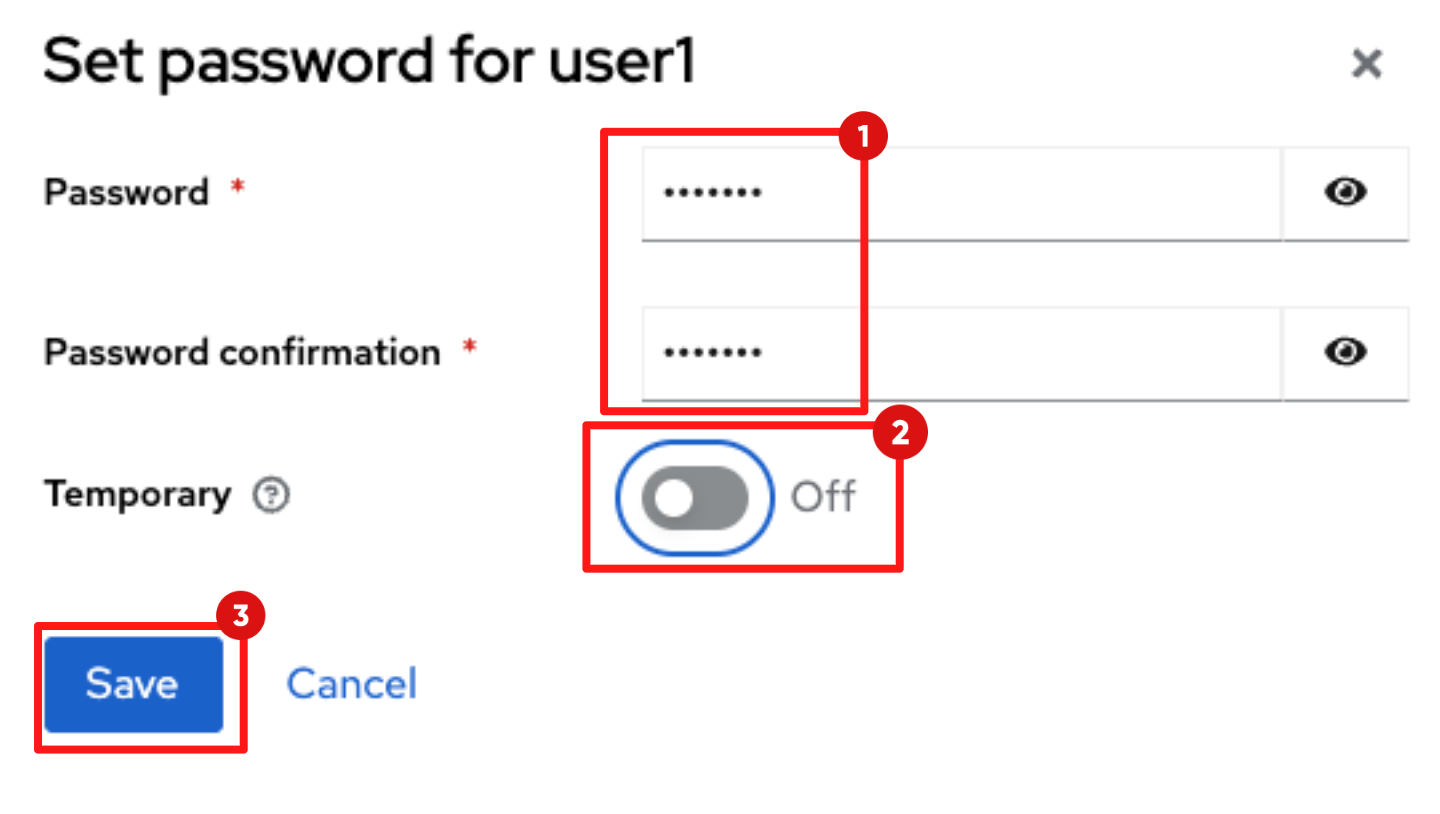Show the Password field contents via eye icon
The width and height of the screenshot is (1440, 814).
[1345, 193]
